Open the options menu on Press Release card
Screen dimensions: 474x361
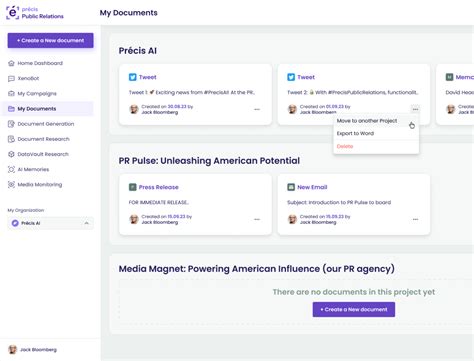click(x=257, y=219)
